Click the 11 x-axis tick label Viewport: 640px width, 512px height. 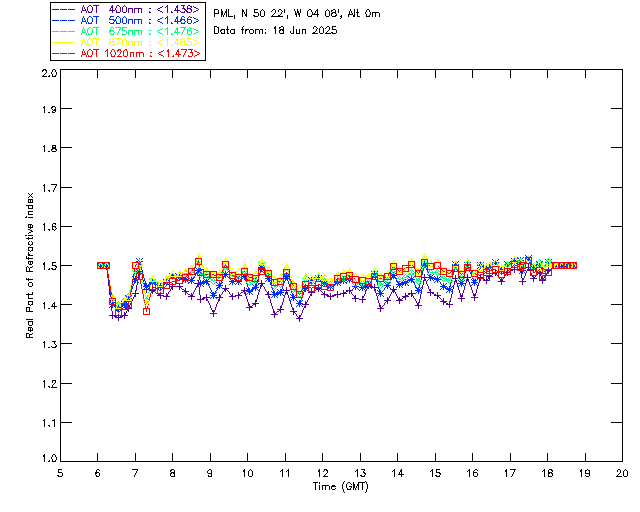coord(285,473)
